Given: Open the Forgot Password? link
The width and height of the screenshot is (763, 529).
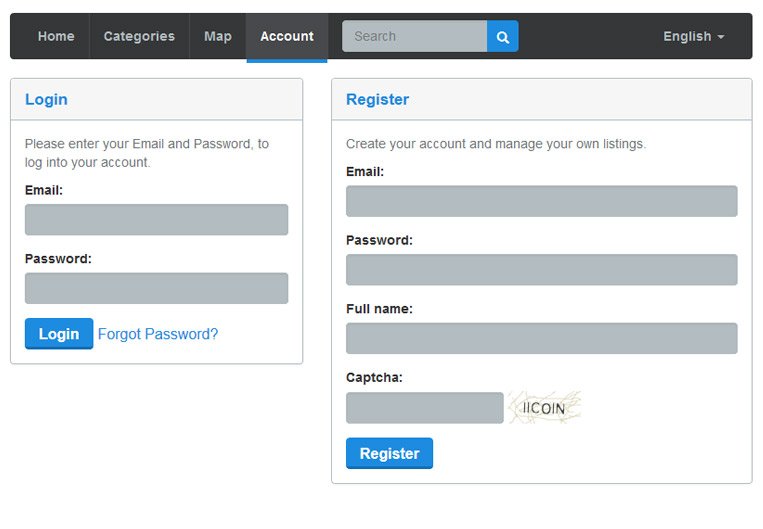Looking at the screenshot, I should [158, 334].
